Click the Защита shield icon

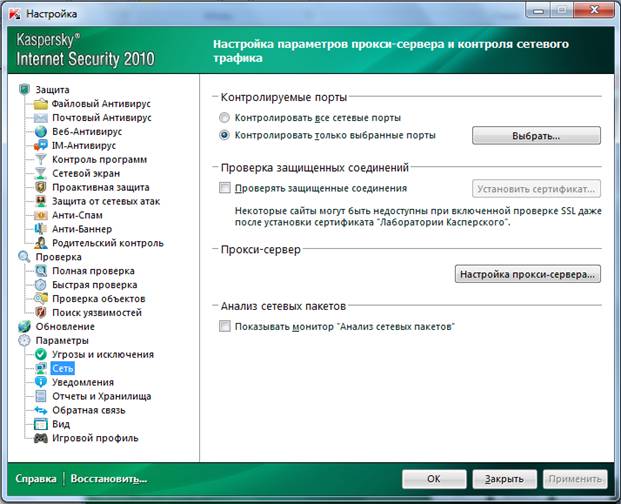pyautogui.click(x=24, y=89)
